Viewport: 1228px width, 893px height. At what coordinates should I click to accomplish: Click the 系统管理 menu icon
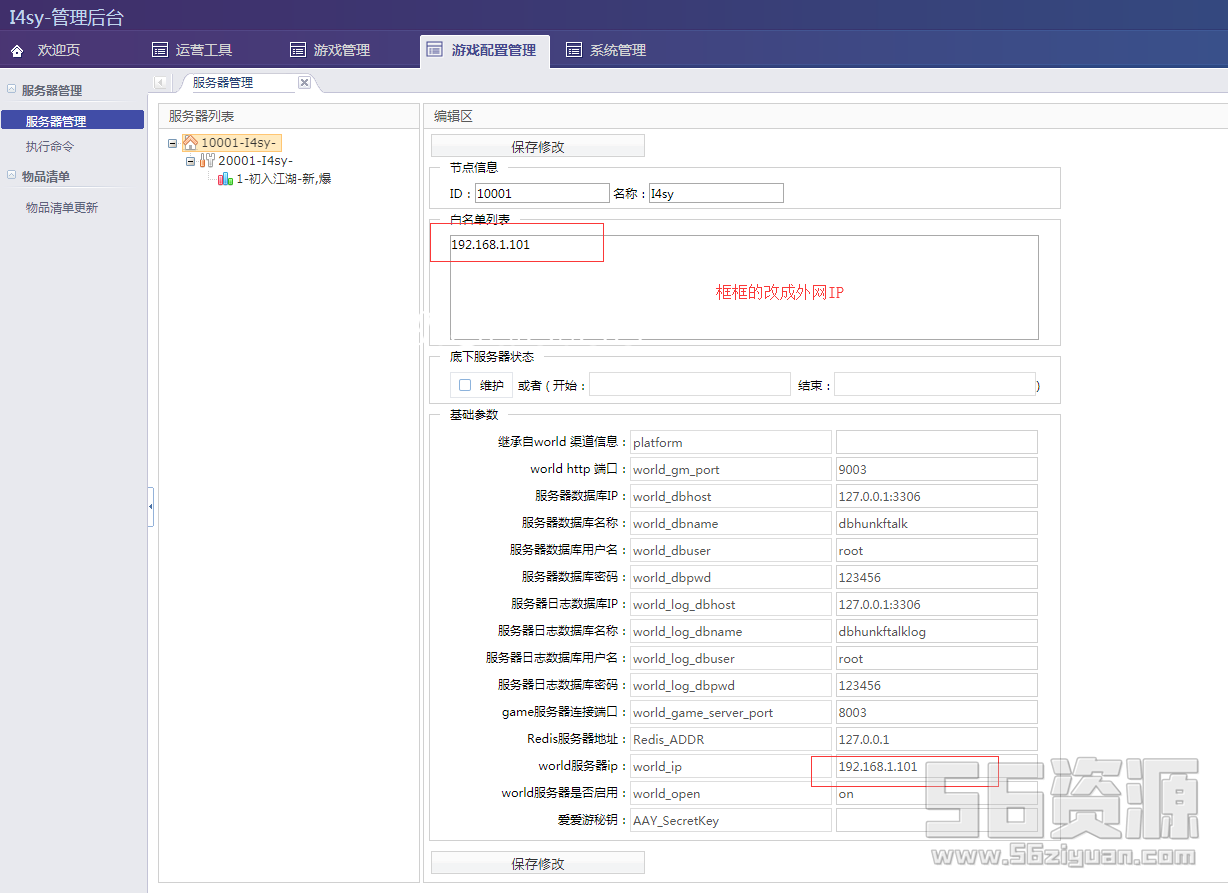pos(574,50)
